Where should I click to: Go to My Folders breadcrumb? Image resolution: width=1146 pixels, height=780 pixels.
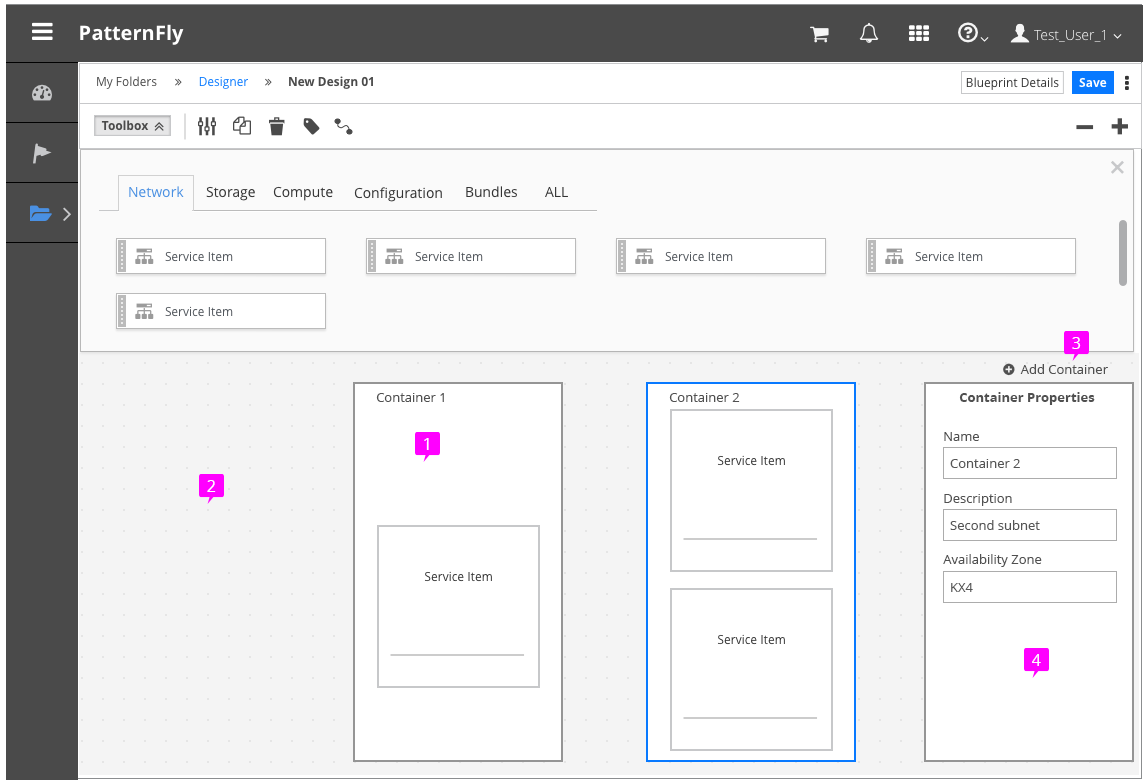(x=126, y=82)
